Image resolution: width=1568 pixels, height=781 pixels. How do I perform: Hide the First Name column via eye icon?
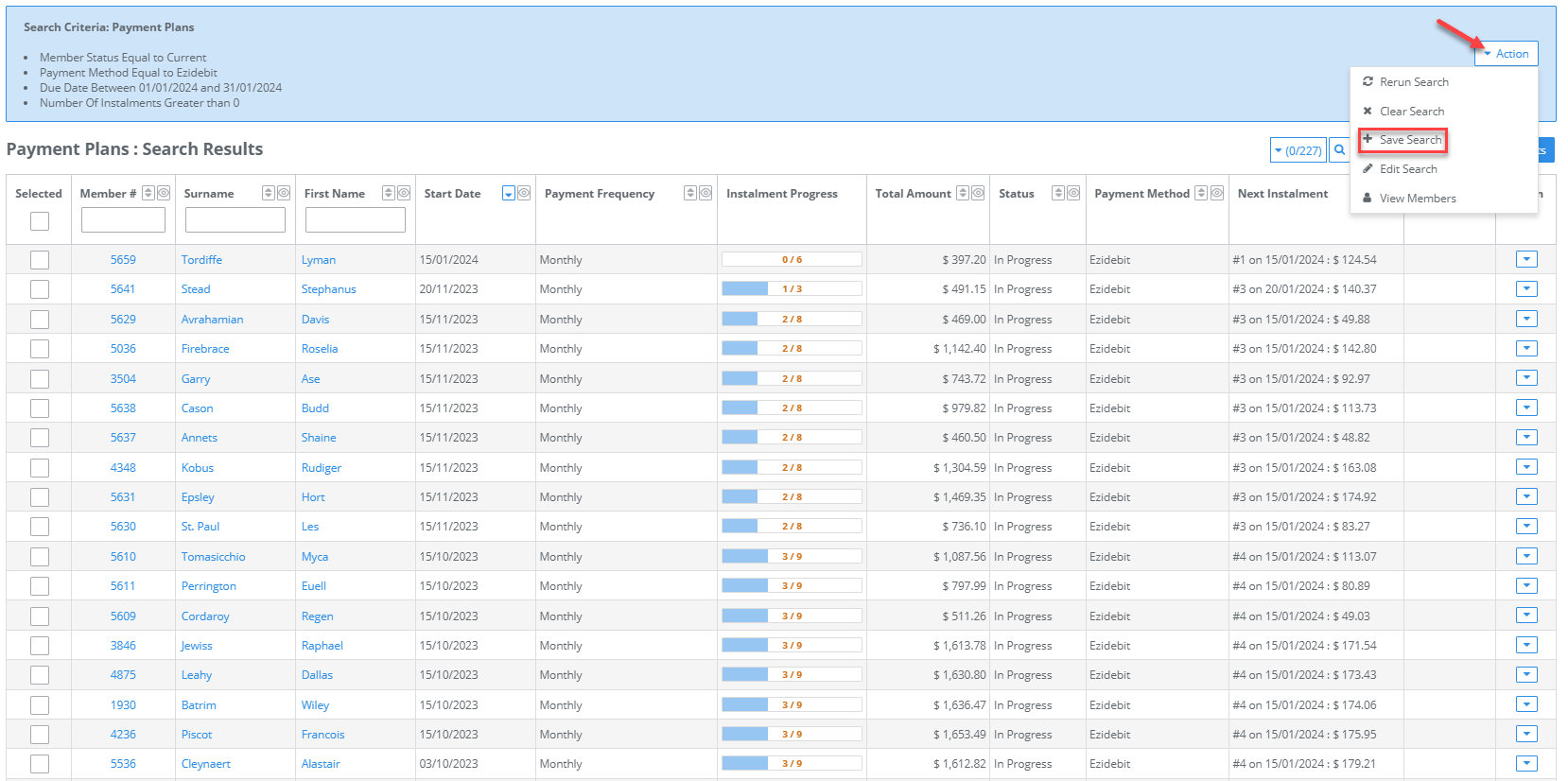[x=404, y=193]
